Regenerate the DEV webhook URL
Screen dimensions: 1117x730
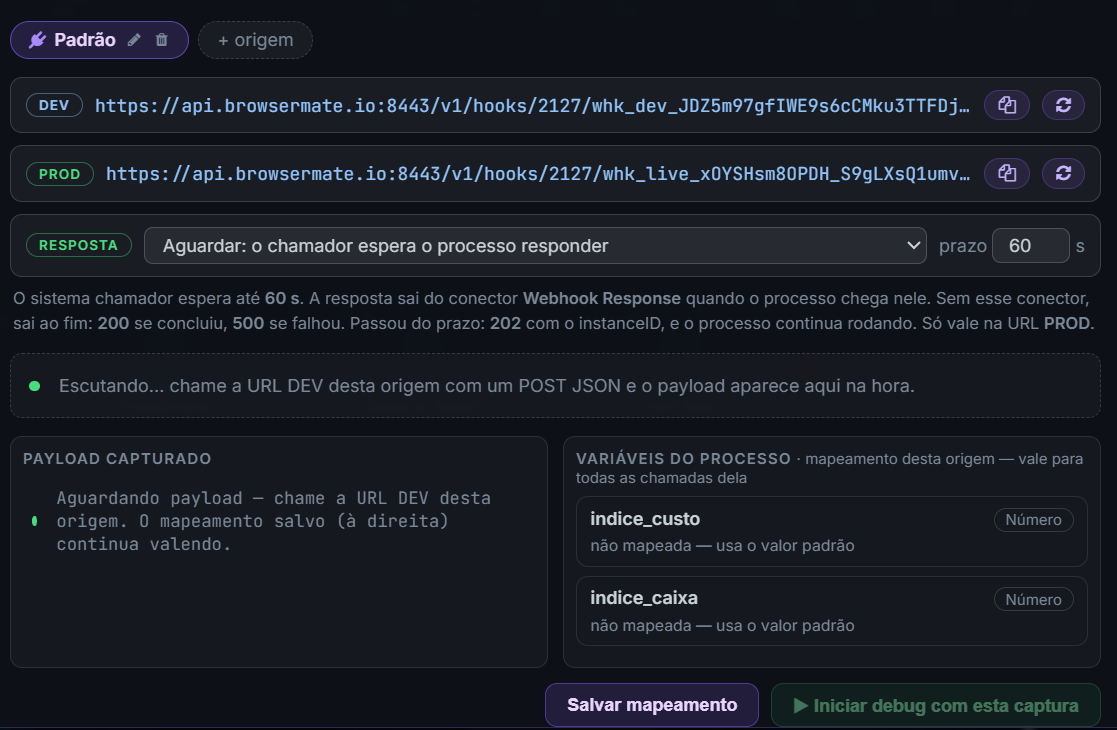pyautogui.click(x=1064, y=105)
